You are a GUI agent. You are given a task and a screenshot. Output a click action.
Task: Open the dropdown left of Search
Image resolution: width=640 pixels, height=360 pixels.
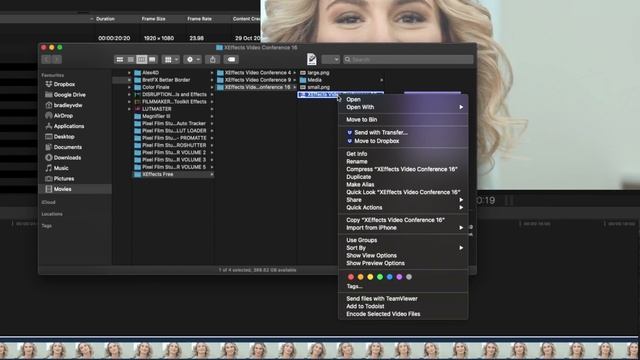[331, 60]
